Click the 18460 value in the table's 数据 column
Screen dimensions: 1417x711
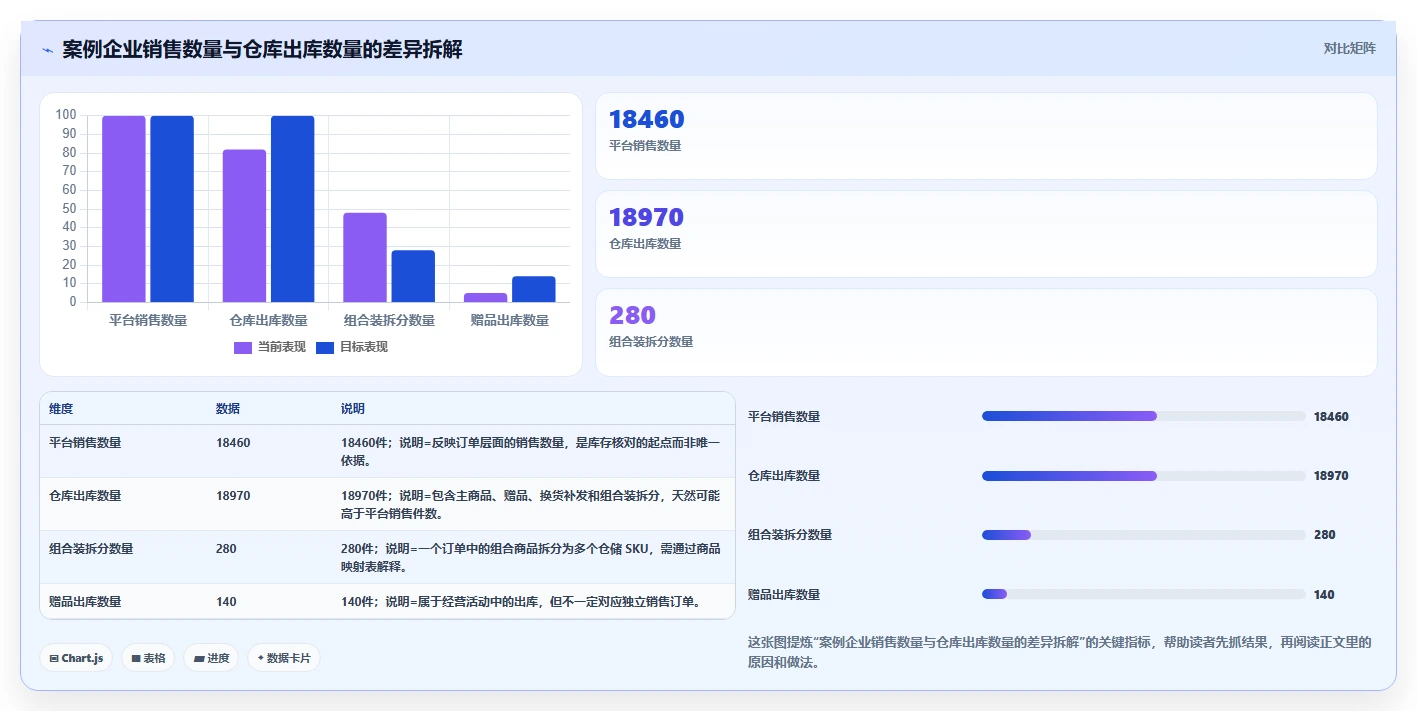point(233,442)
